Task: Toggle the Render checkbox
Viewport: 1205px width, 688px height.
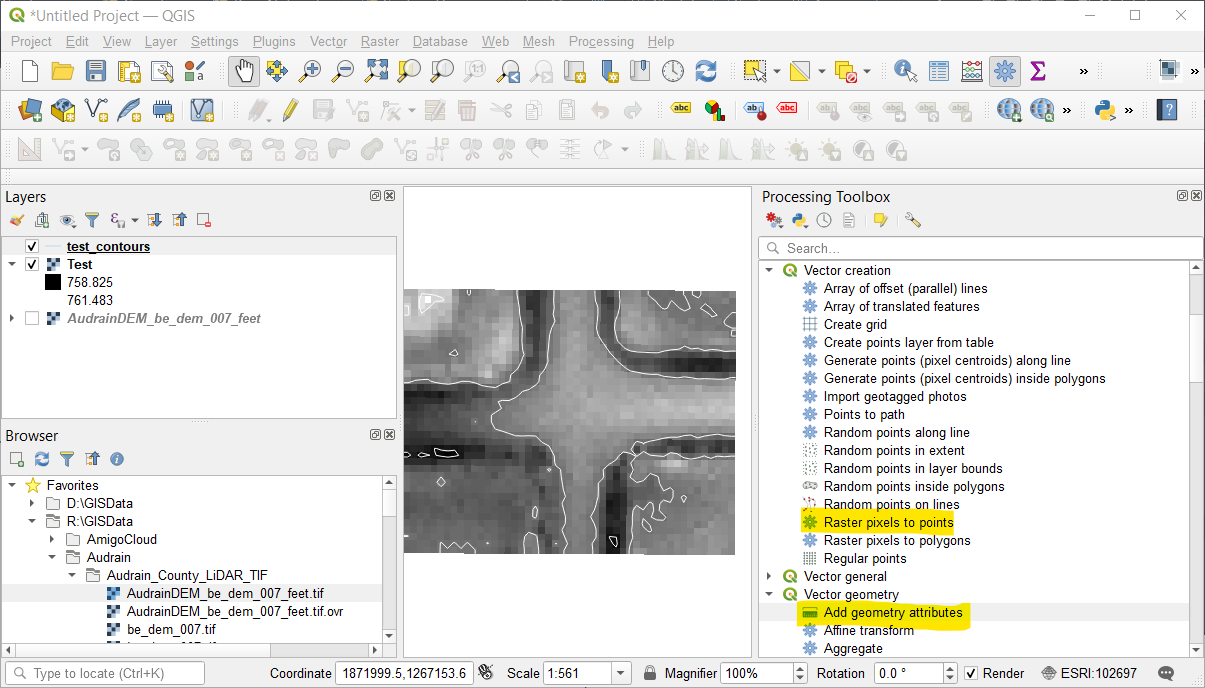Action: 969,673
